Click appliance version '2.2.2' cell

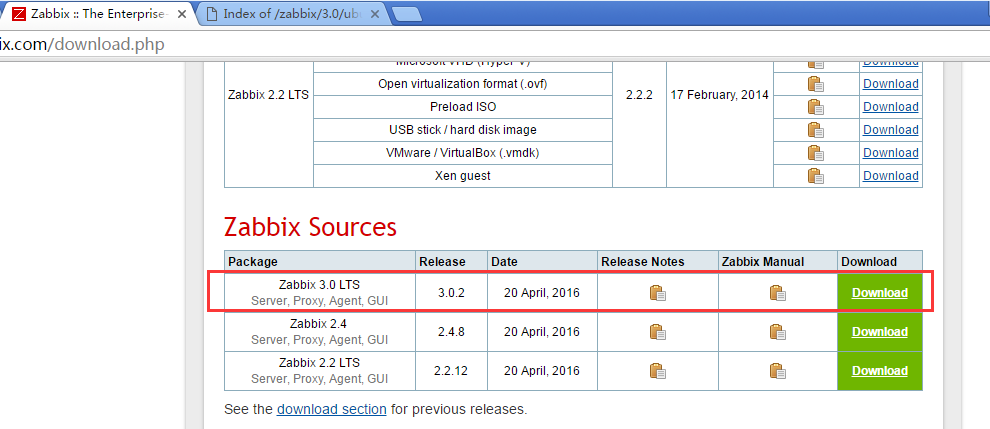(639, 95)
